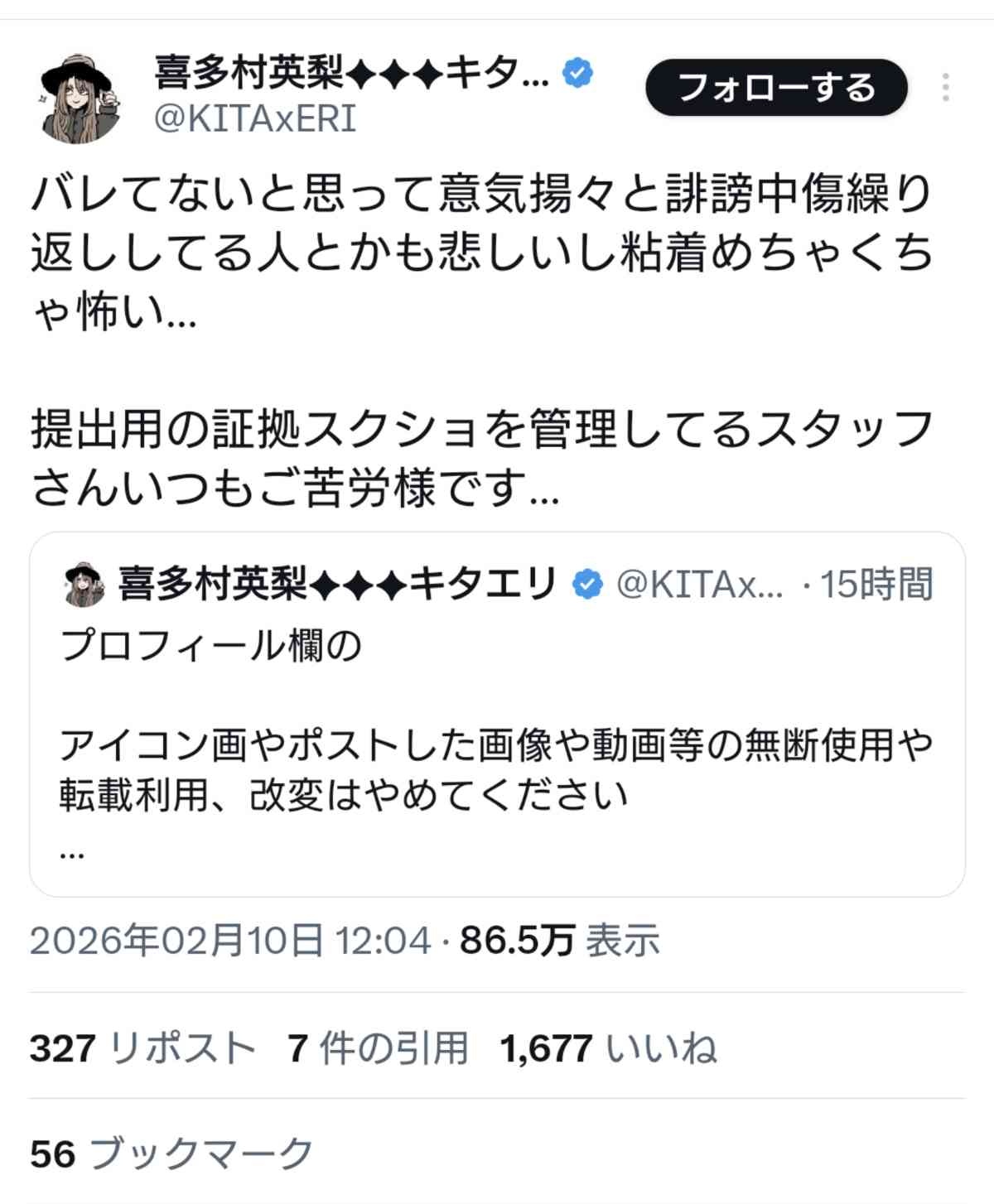The image size is (994, 1204).
Task: Open the @KITAxERI handle link
Action: tap(255, 119)
